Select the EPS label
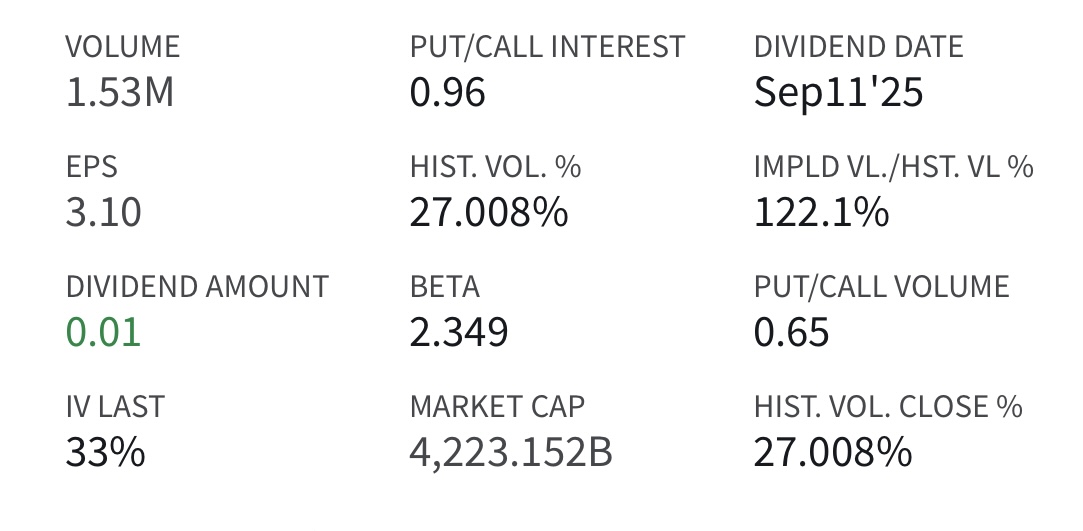 tap(92, 167)
